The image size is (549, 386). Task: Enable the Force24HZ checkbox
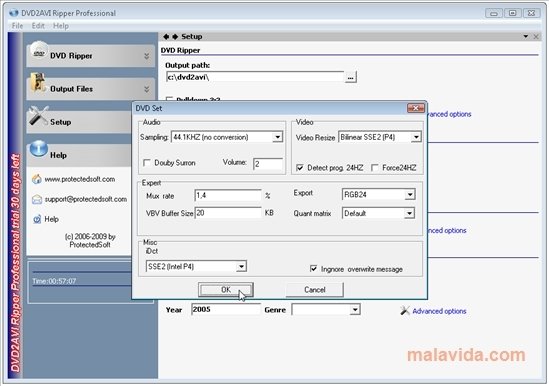point(375,168)
